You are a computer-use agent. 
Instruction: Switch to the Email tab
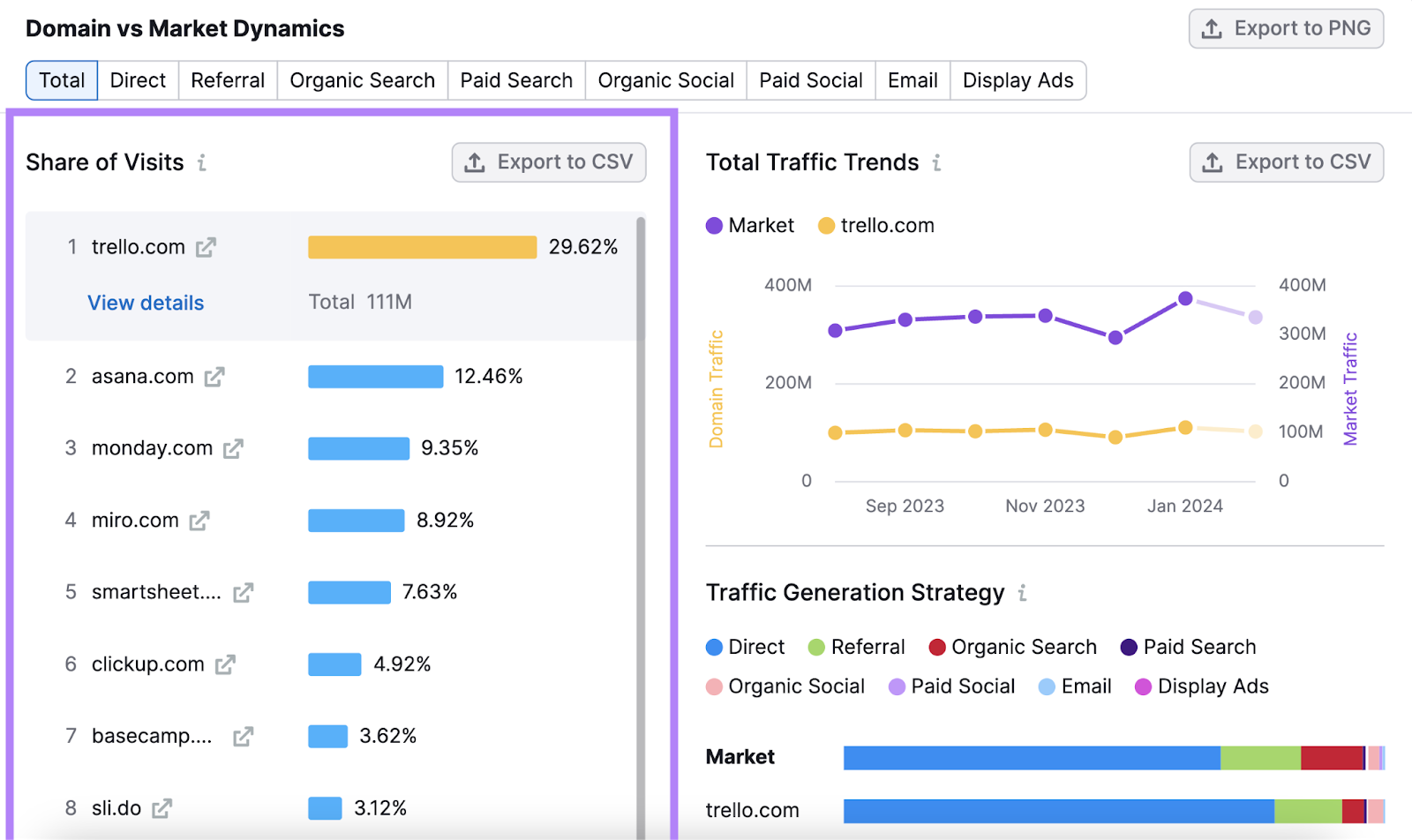coord(913,80)
